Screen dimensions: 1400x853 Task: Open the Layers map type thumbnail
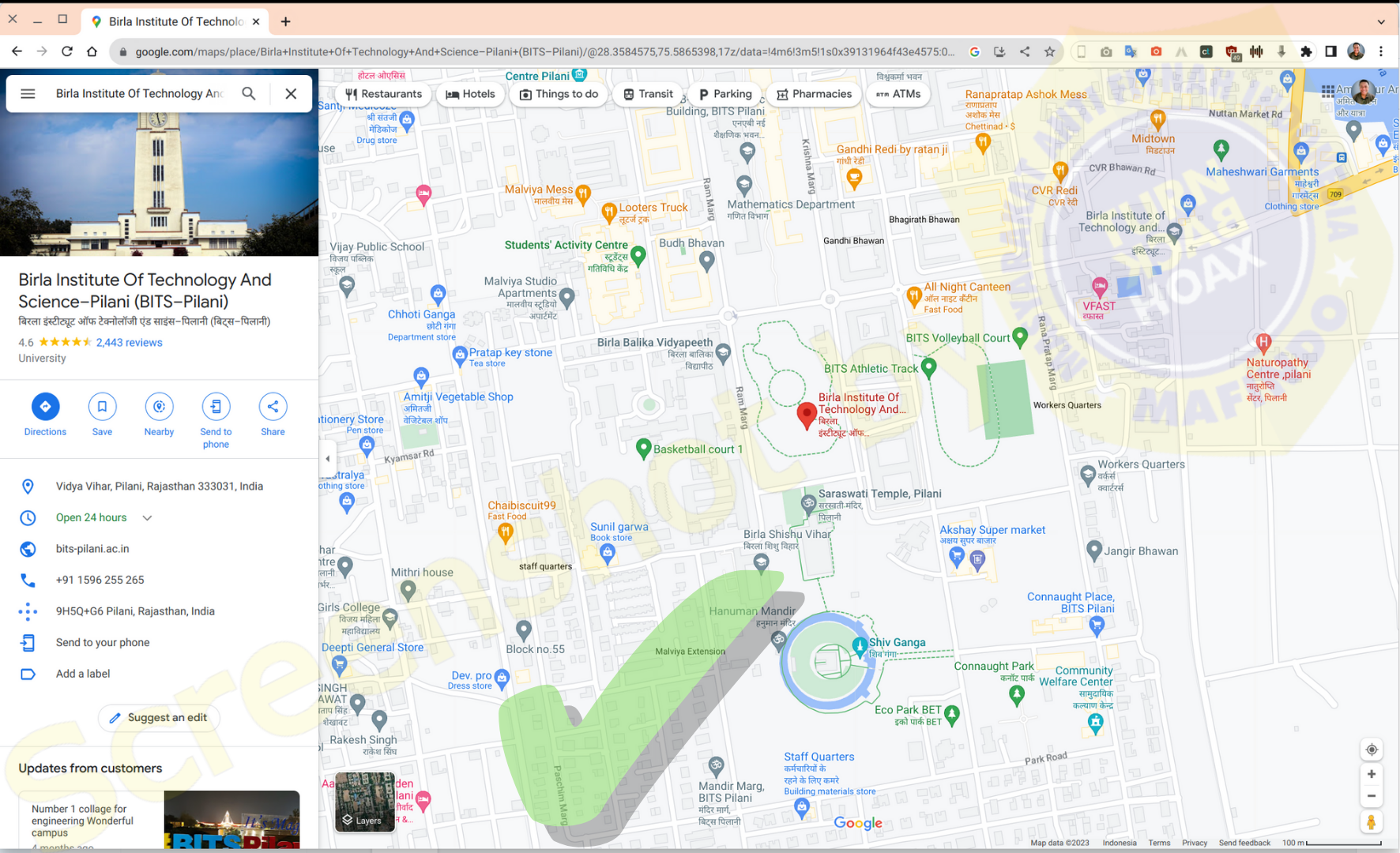(x=365, y=802)
